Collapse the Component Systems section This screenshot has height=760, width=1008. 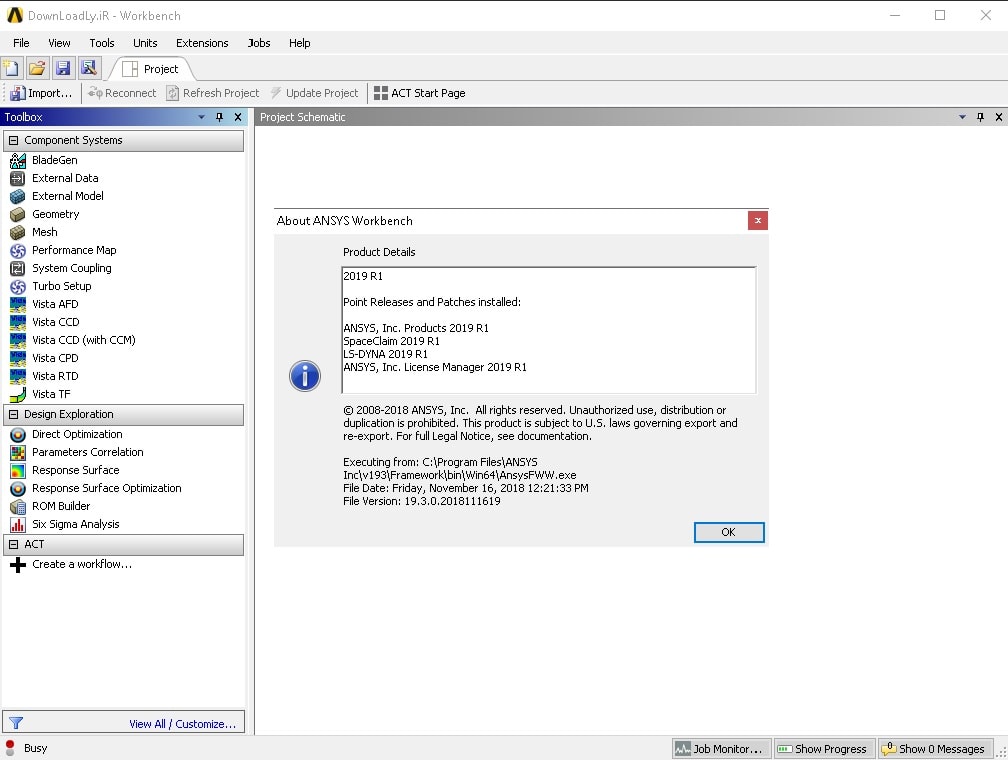click(13, 141)
